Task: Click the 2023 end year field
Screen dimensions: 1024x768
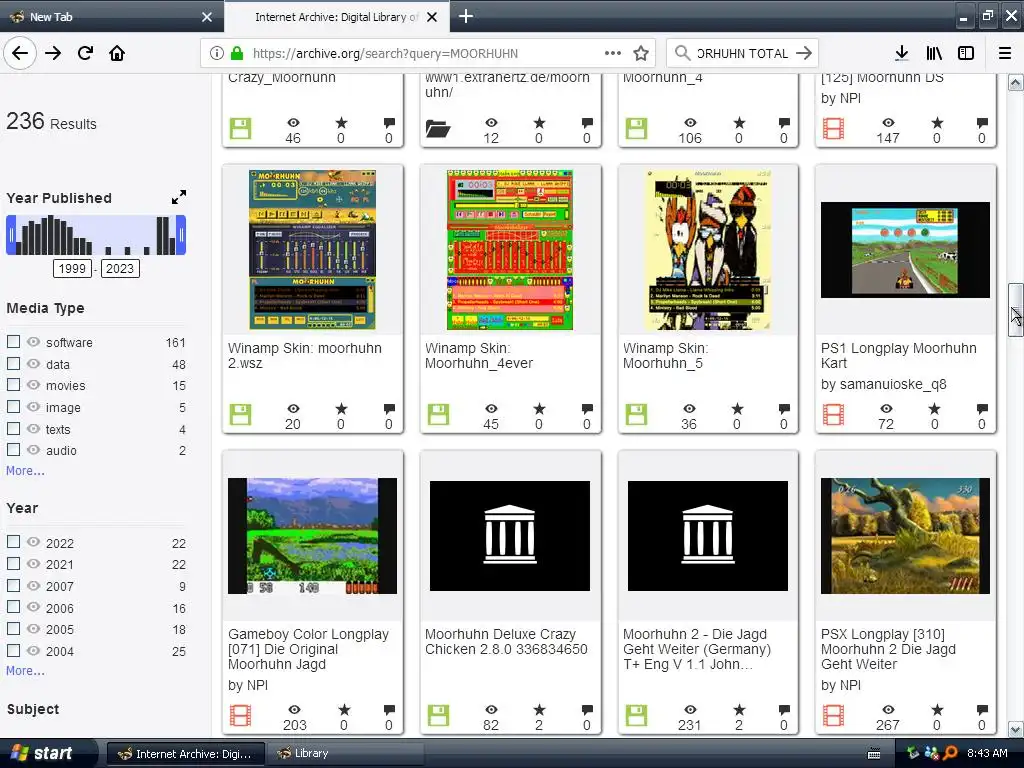Action: [x=120, y=268]
